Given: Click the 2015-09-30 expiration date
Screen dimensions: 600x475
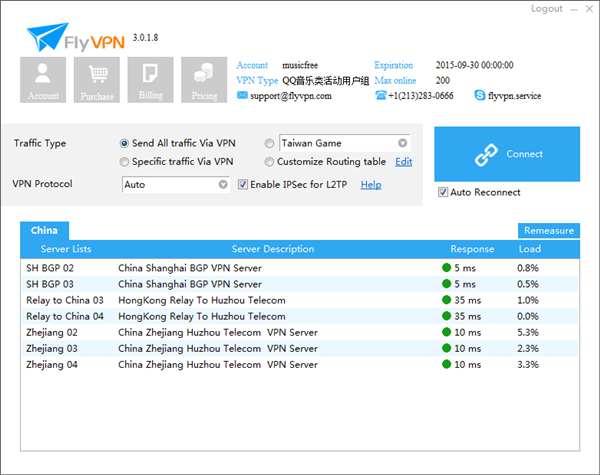Looking at the screenshot, I should 474,65.
